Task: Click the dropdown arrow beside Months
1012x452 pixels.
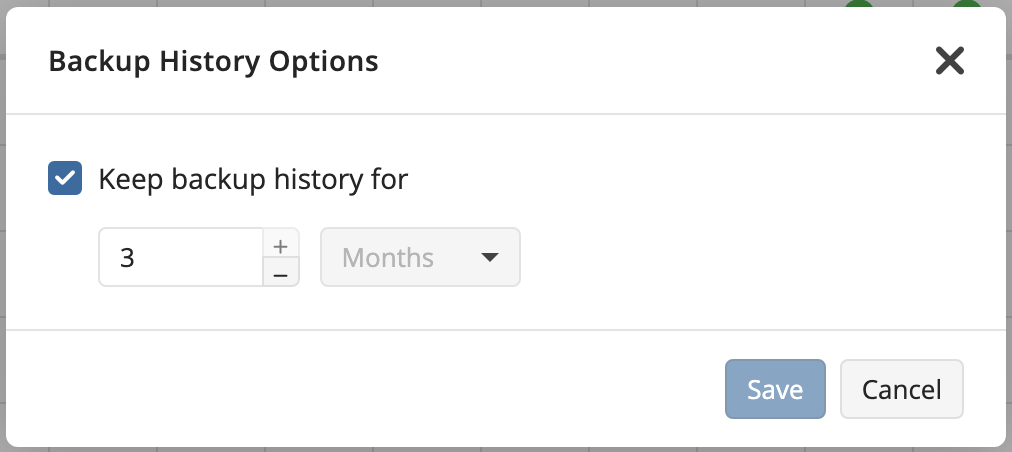Action: click(489, 258)
